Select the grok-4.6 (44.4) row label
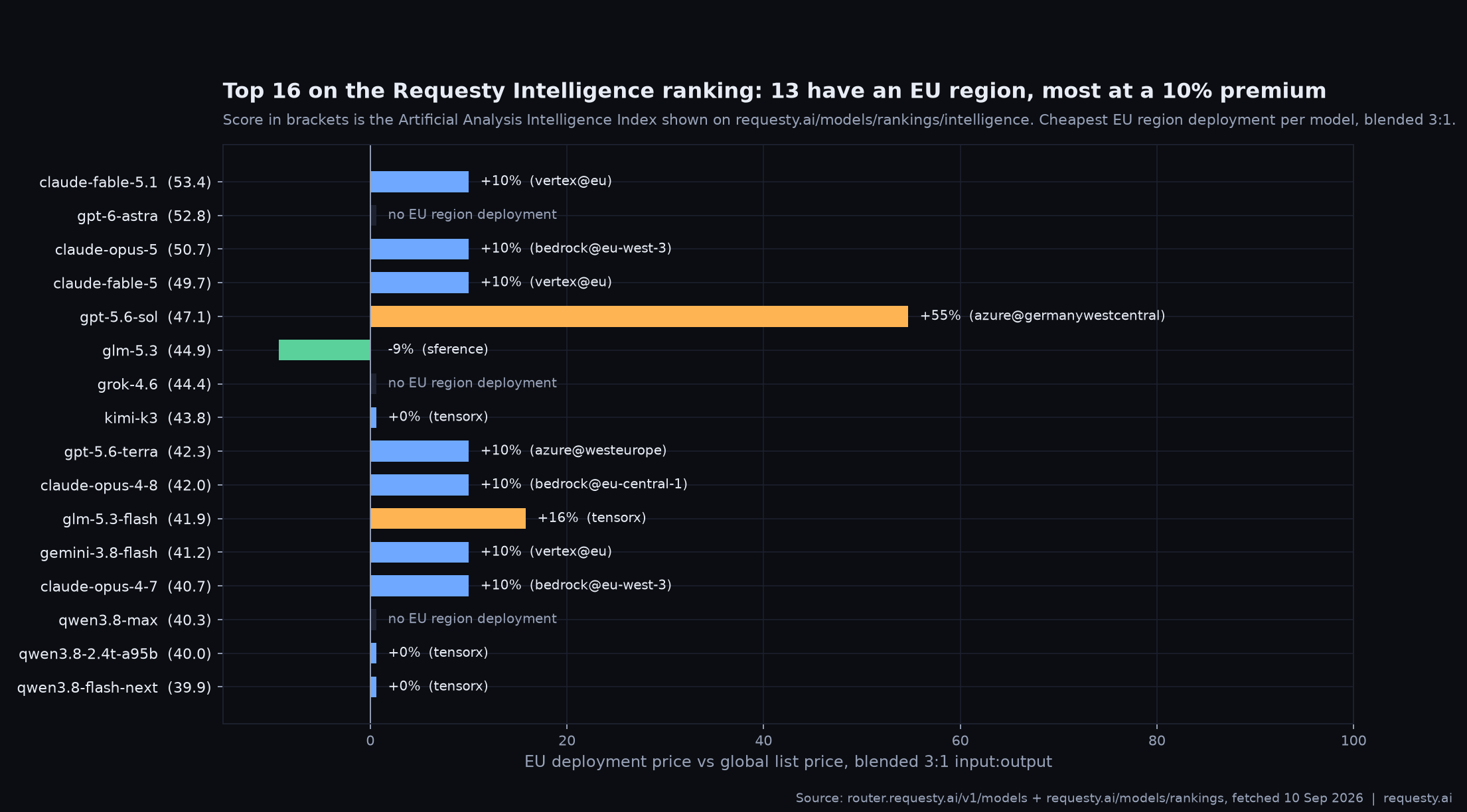Image resolution: width=1467 pixels, height=812 pixels. pyautogui.click(x=154, y=384)
